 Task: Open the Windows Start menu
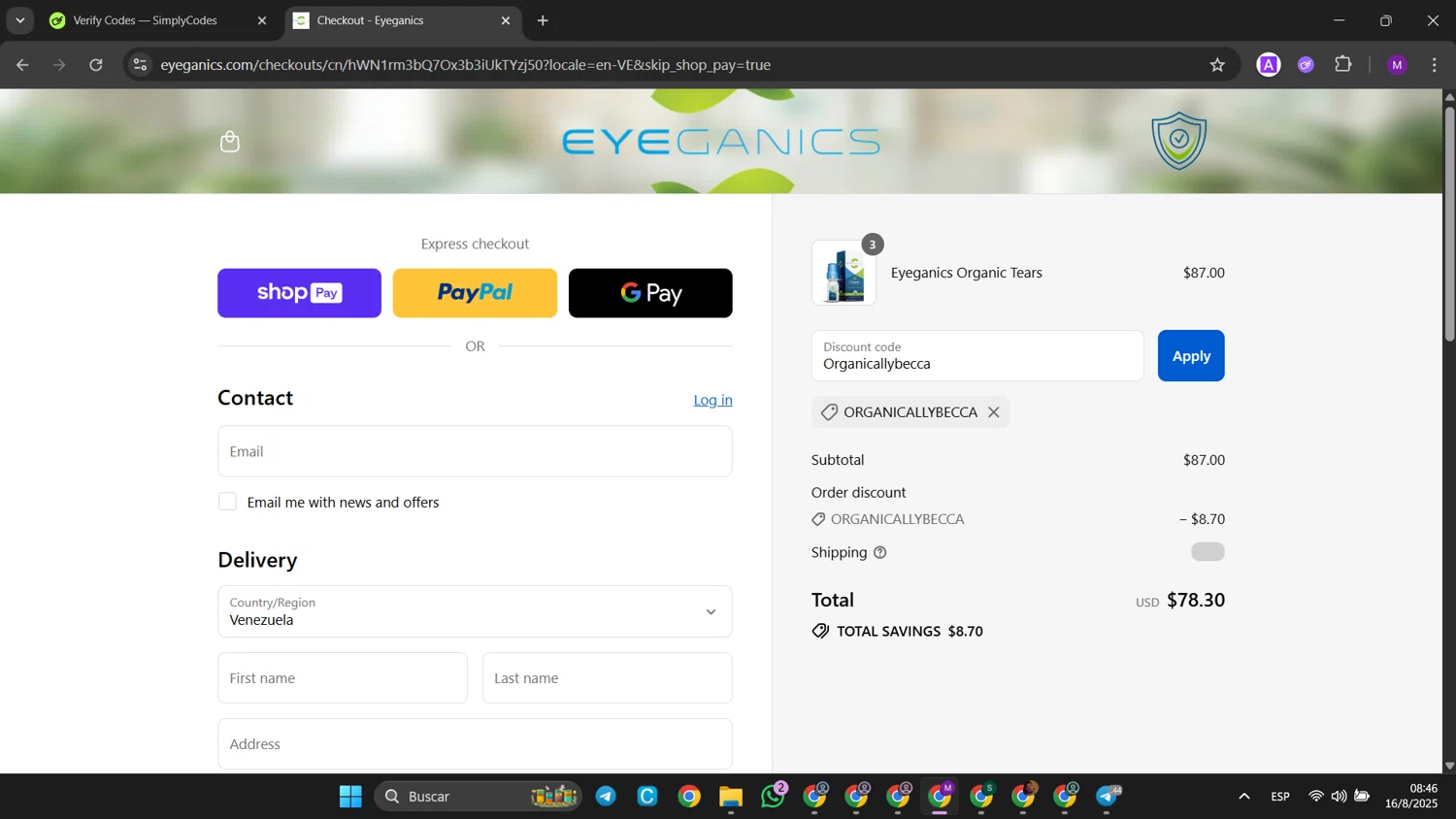click(x=350, y=797)
